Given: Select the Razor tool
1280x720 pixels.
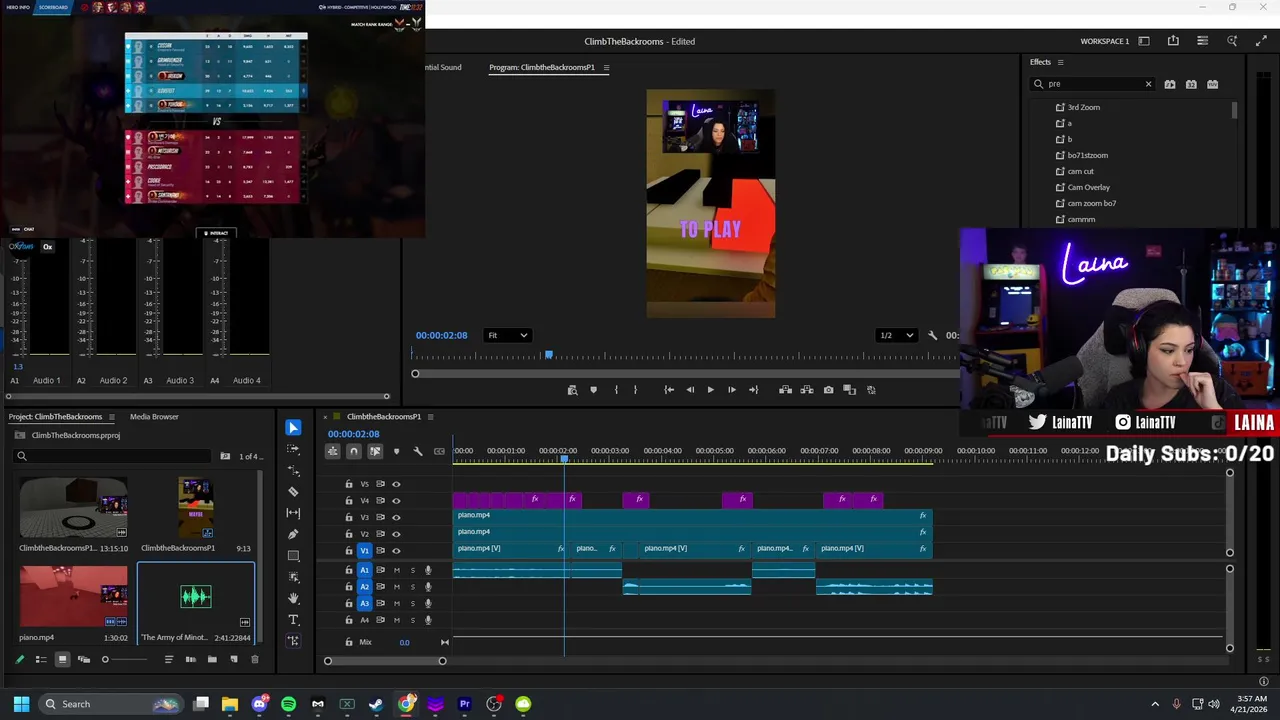Looking at the screenshot, I should tap(293, 491).
